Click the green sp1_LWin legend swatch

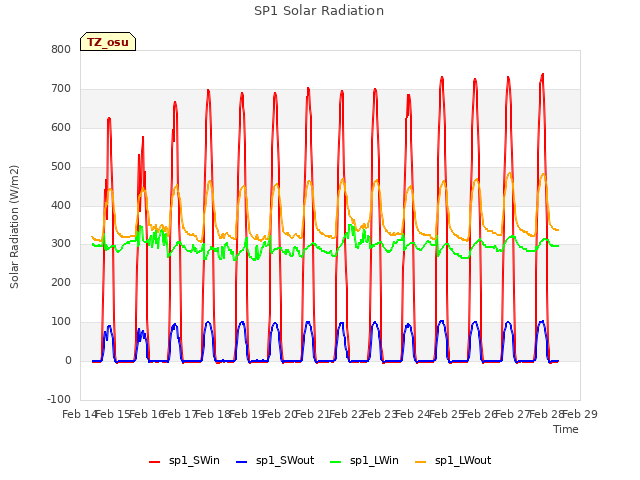point(336,462)
